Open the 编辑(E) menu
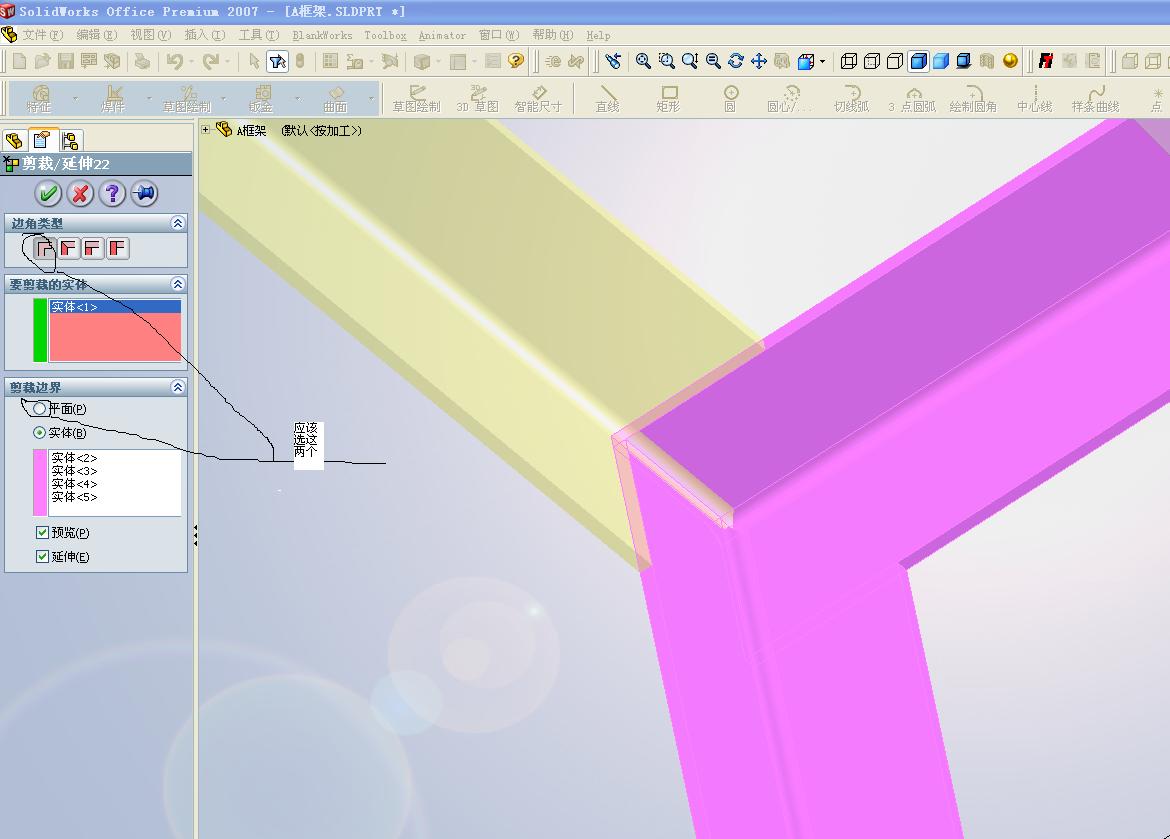 click(x=97, y=35)
